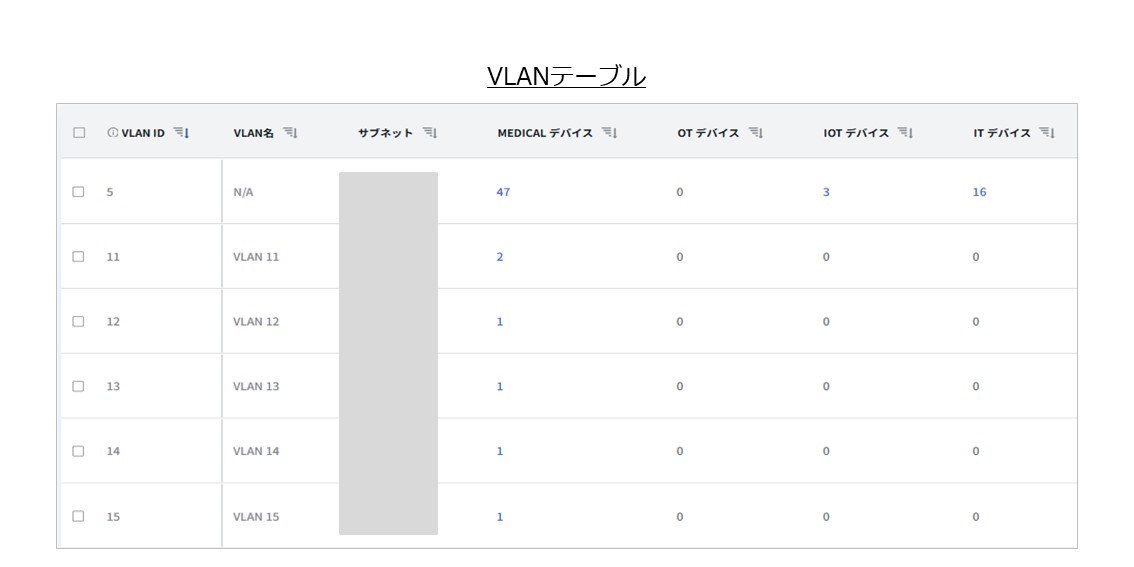Toggle the select-all header checkbox

tap(79, 133)
